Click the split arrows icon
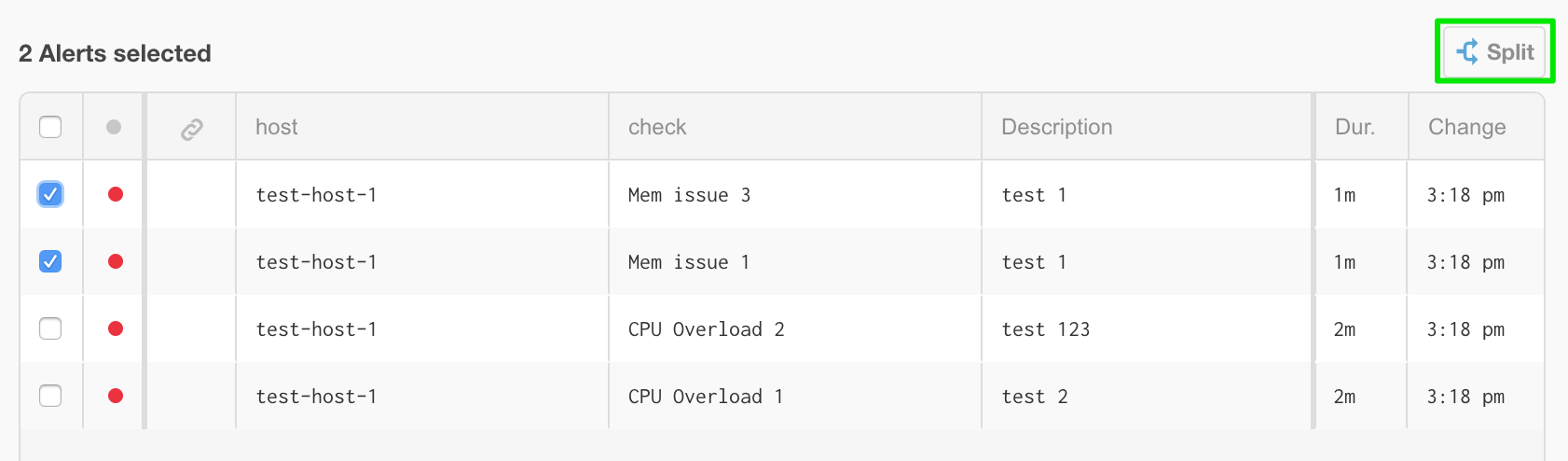1568x461 pixels. [x=1467, y=52]
